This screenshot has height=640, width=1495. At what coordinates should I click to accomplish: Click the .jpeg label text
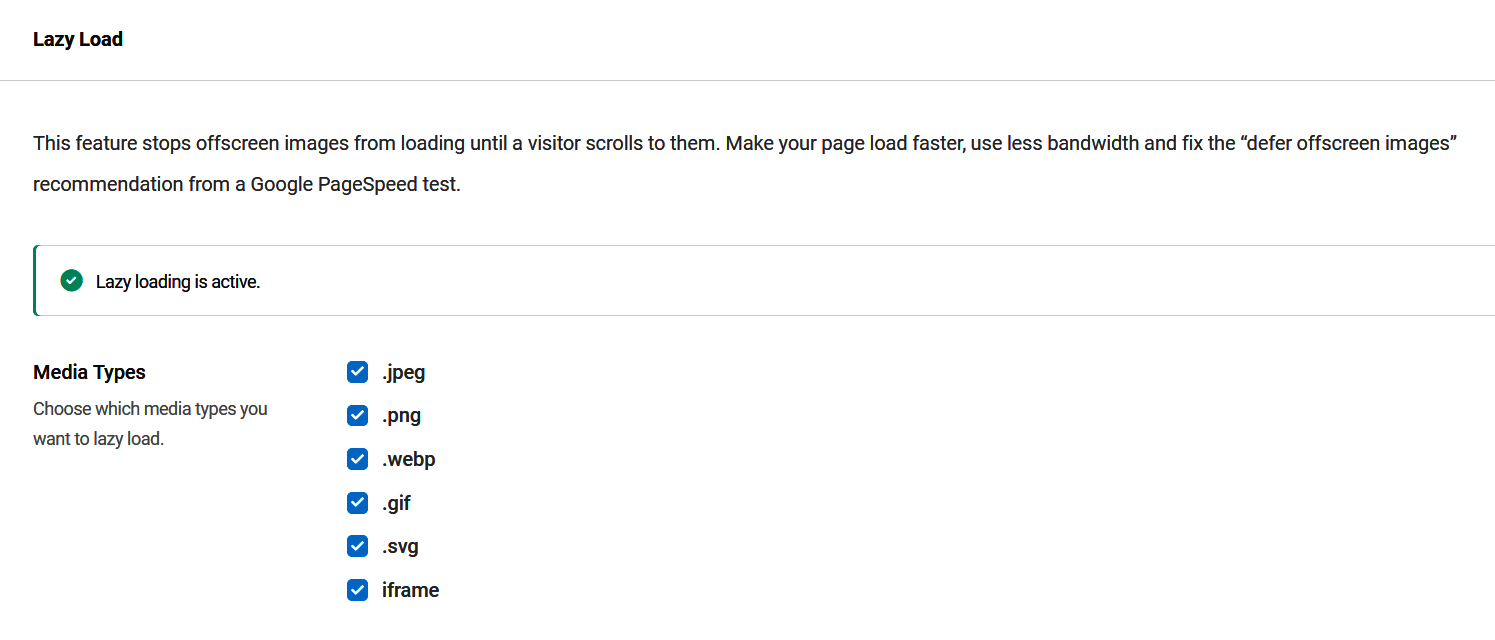(404, 373)
